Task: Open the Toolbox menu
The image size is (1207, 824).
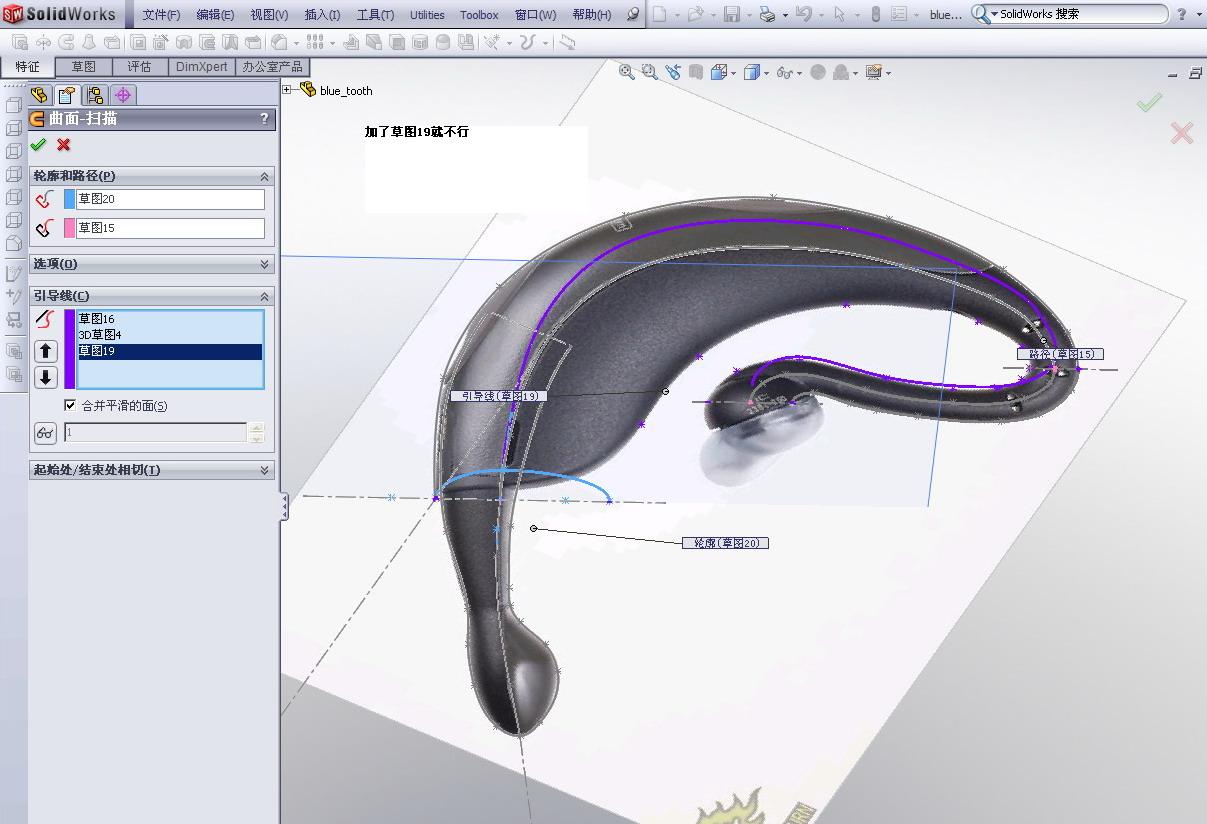Action: 479,15
